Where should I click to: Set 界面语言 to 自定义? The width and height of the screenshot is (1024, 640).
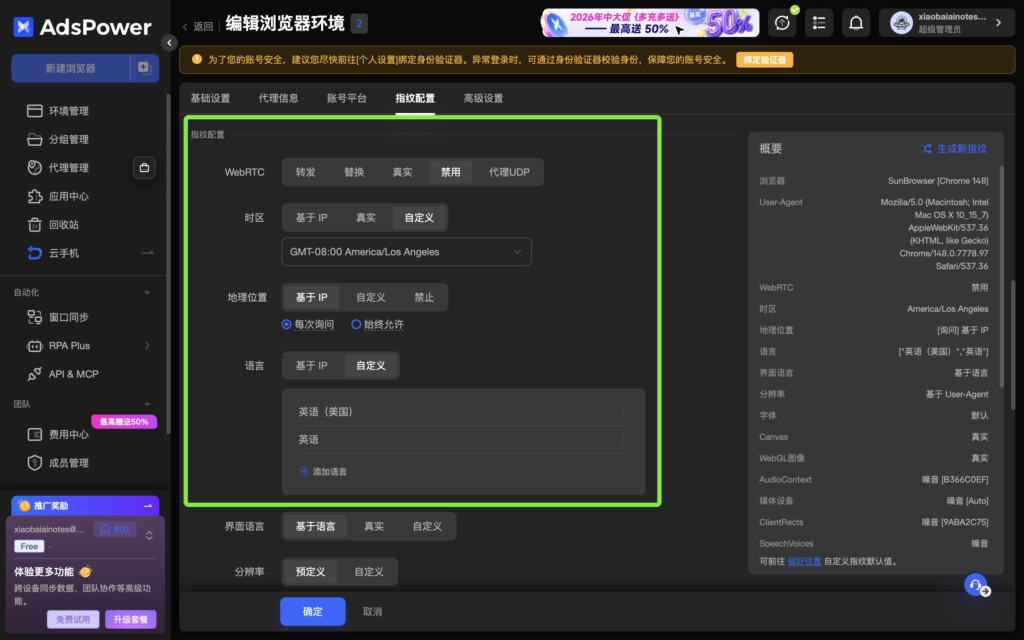point(427,526)
